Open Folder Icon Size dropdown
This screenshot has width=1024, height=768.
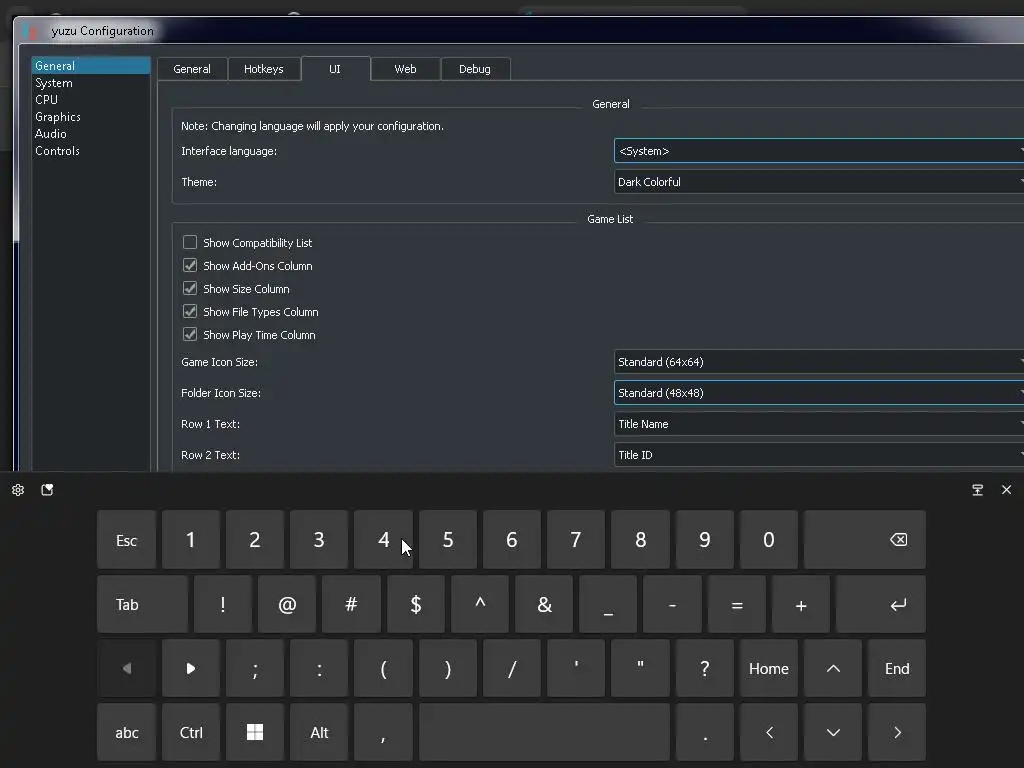(x=819, y=392)
